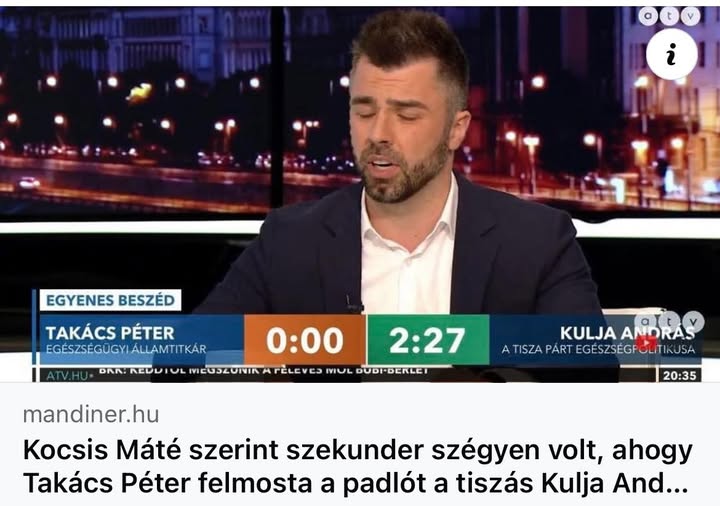Open the Kocsis Máté article headline
Screen dimensions: 720x506
(357, 467)
